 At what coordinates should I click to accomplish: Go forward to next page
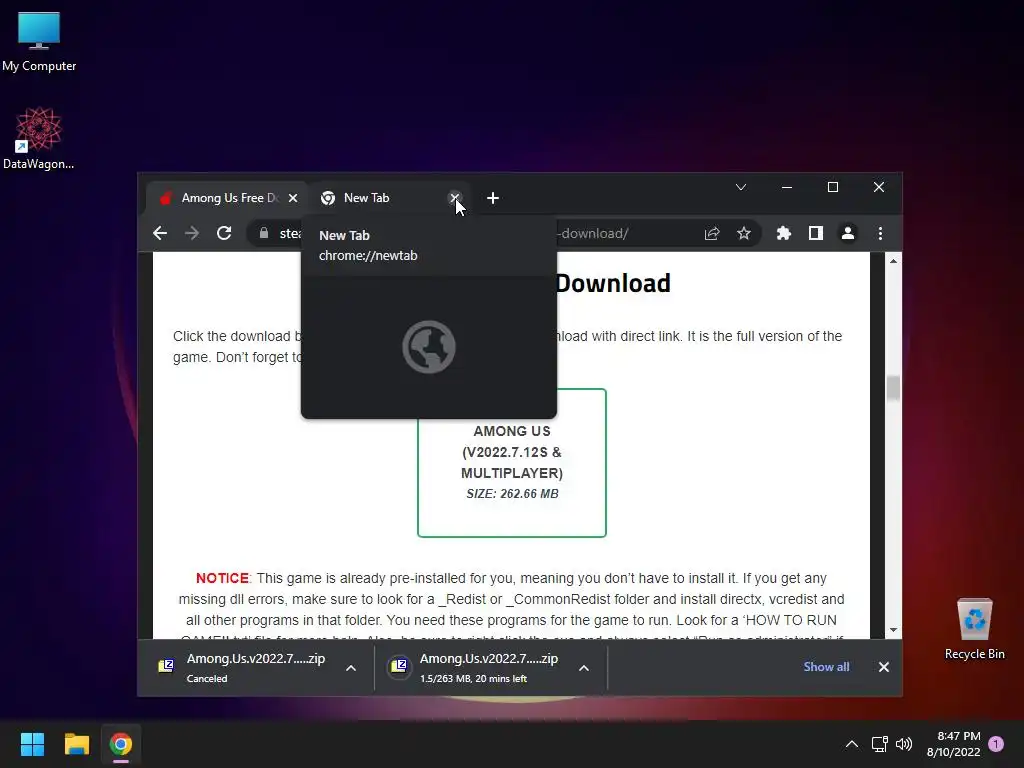[192, 233]
